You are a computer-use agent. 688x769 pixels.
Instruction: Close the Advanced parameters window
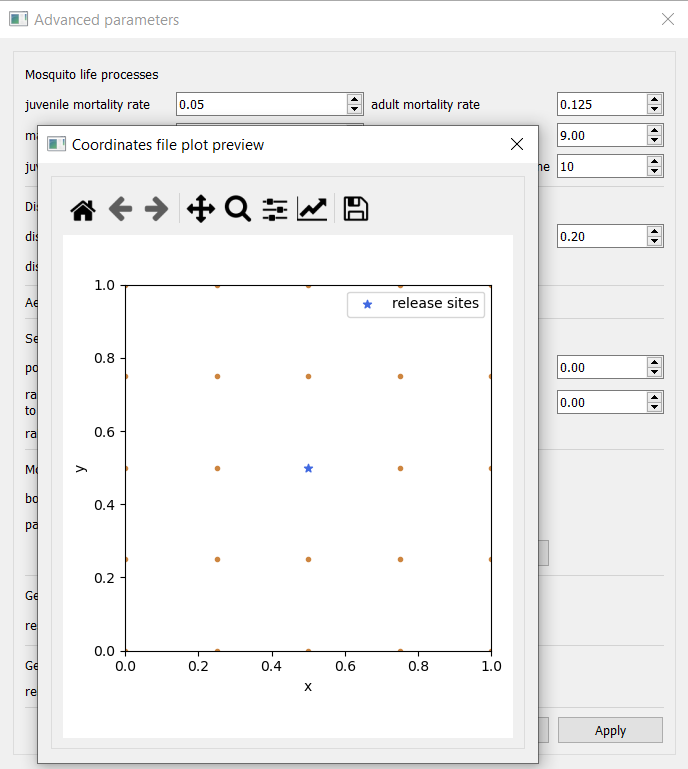[x=667, y=19]
